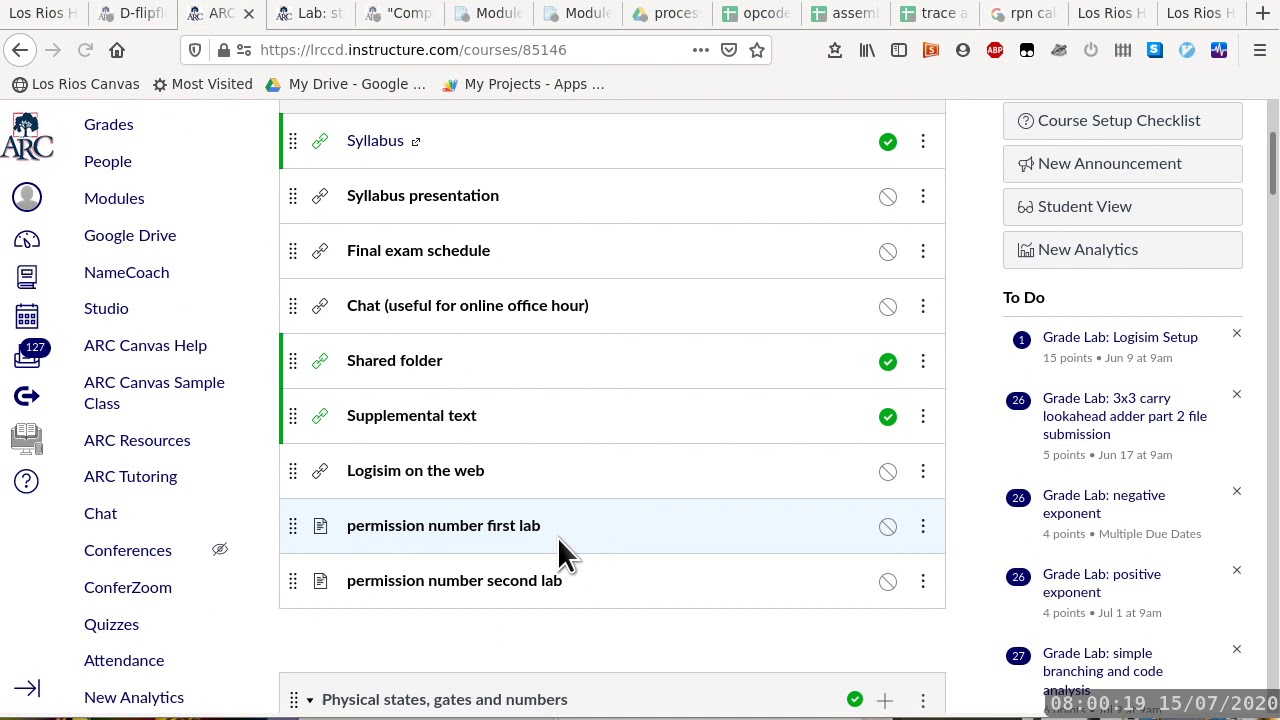
Task: Open the Canvas Help question mark icon
Action: click(27, 481)
